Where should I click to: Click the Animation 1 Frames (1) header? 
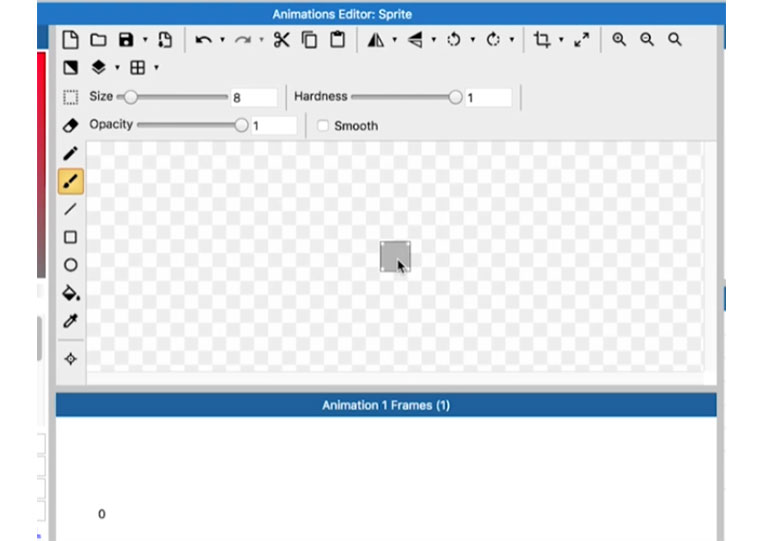pyautogui.click(x=386, y=405)
